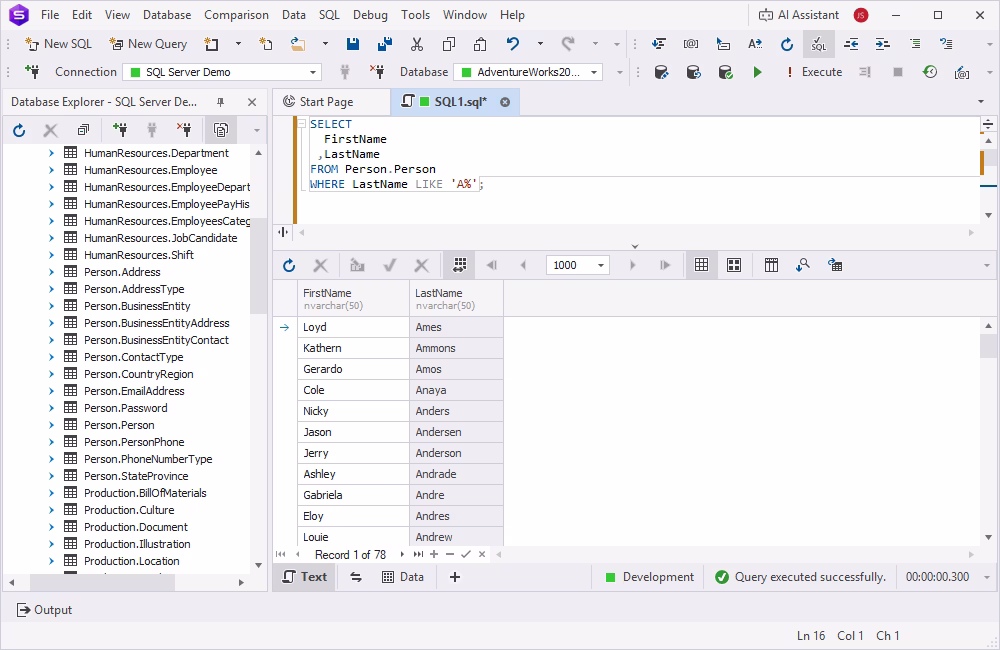Open the Database menu
The width and height of the screenshot is (1000, 650).
166,15
